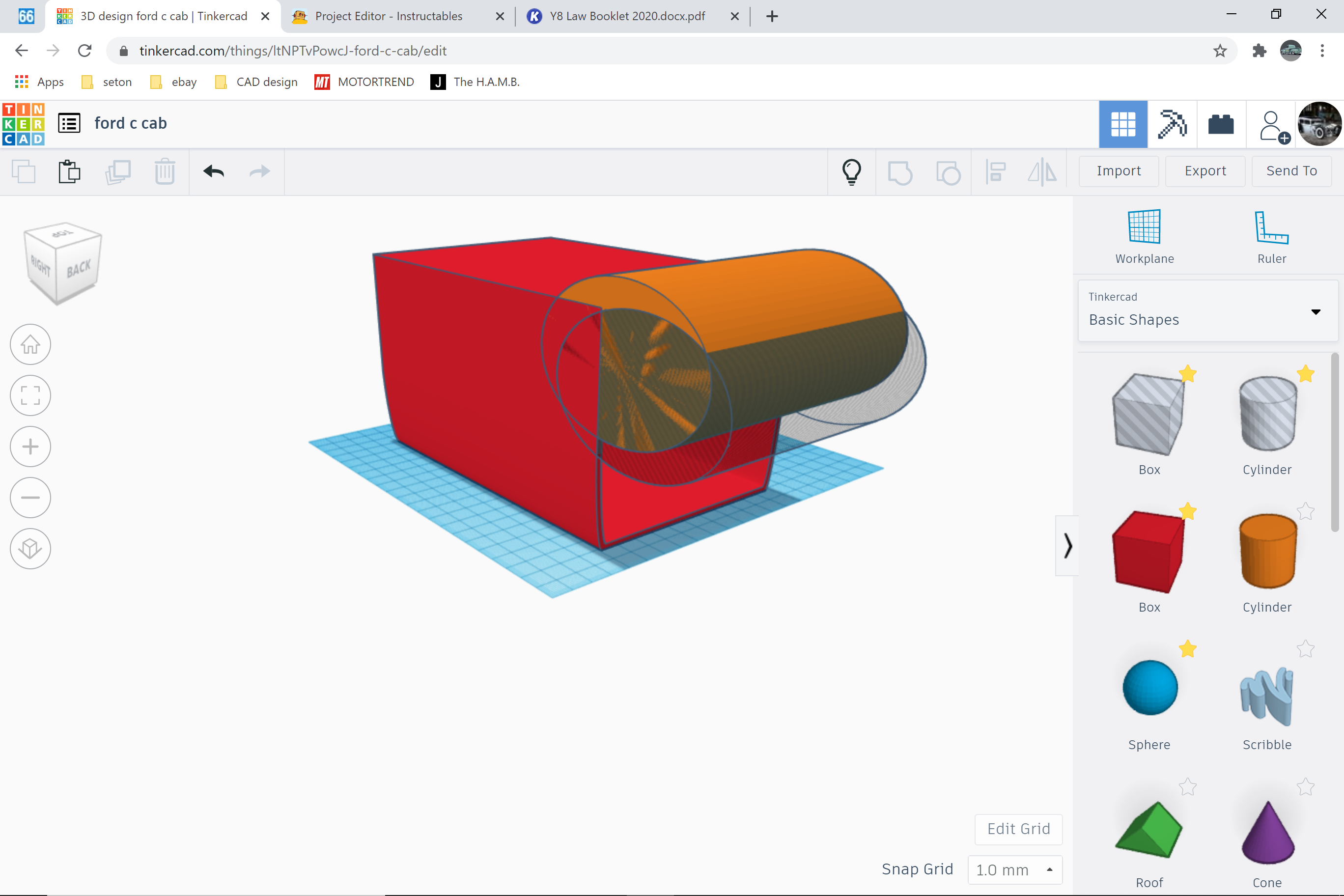Screen dimensions: 1344x896
Task: Click the Tinkercad logo
Action: [x=24, y=124]
